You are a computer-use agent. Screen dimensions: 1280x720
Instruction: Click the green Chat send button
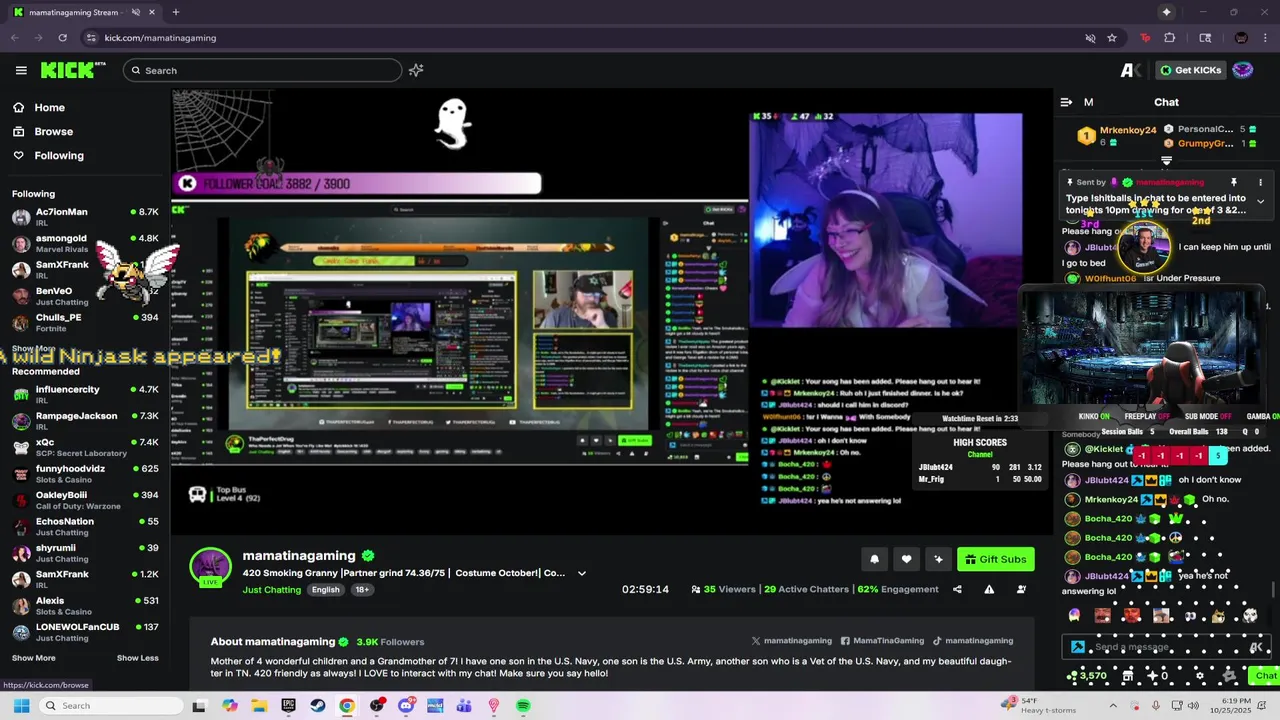(1266, 676)
